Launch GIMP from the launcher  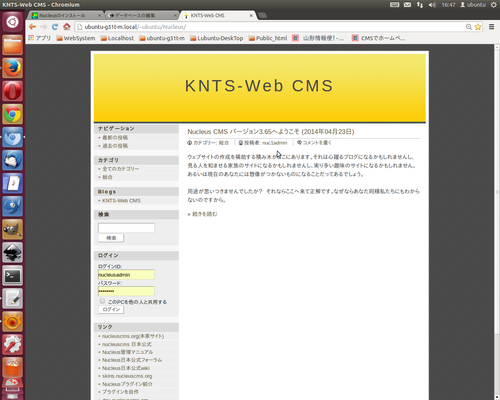pos(12,229)
